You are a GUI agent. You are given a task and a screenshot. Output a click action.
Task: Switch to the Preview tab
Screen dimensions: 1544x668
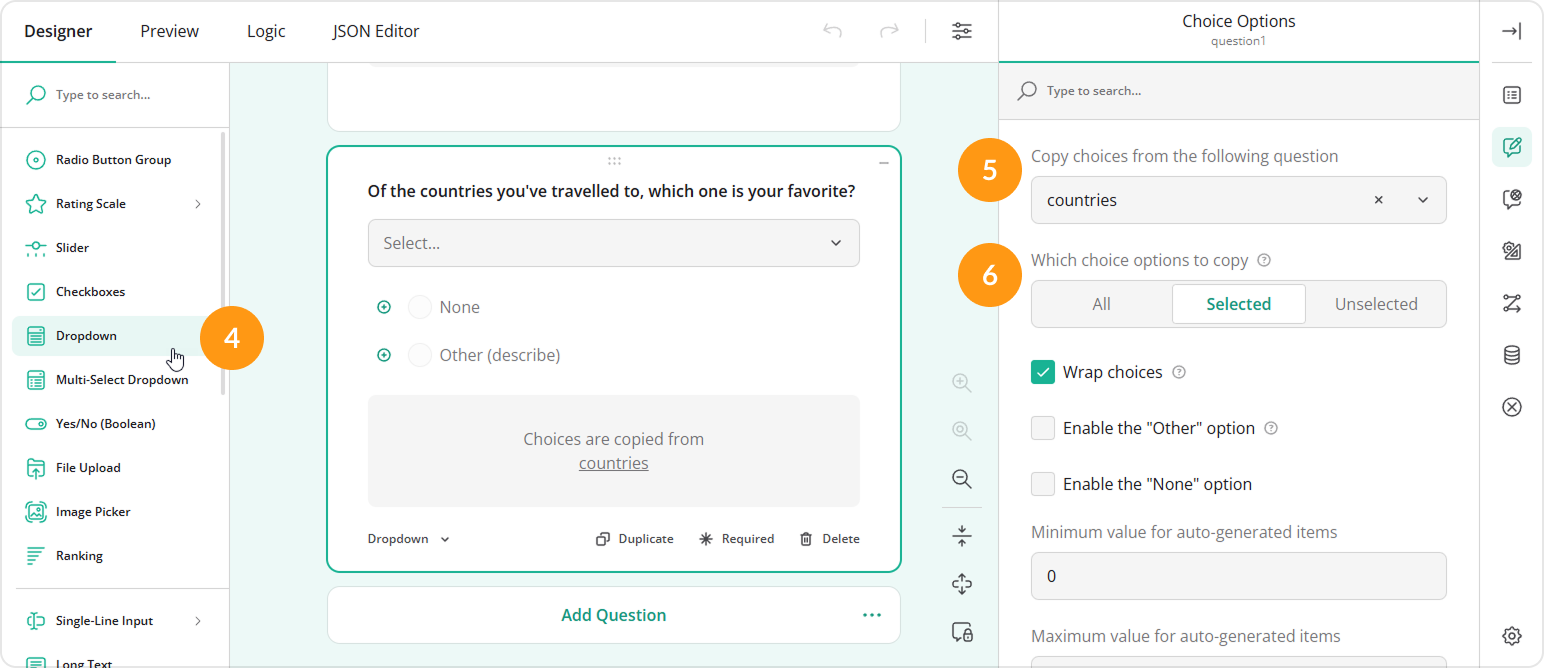pyautogui.click(x=169, y=31)
